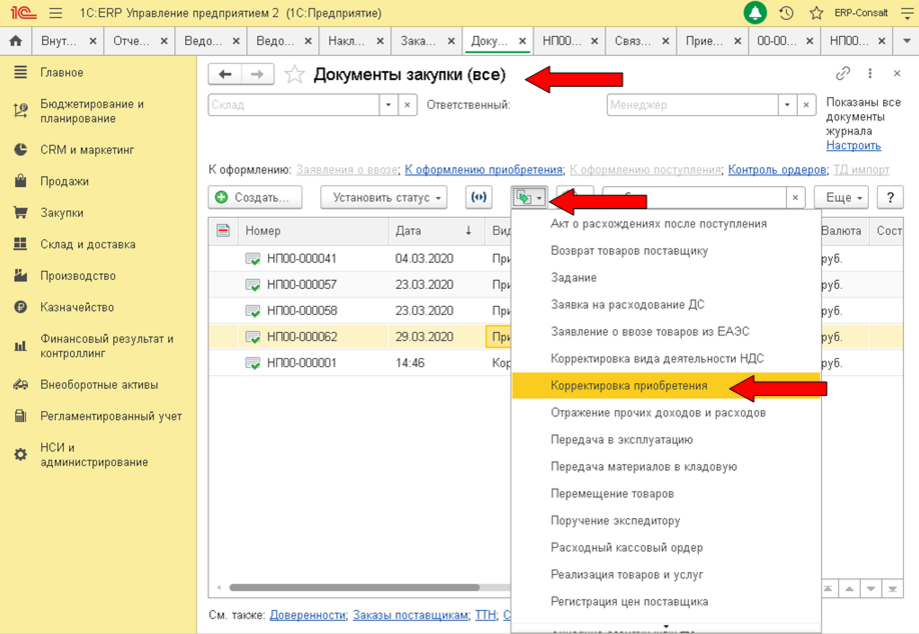Open the Внеоборотные активы section
Image resolution: width=919 pixels, height=634 pixels.
tap(98, 384)
